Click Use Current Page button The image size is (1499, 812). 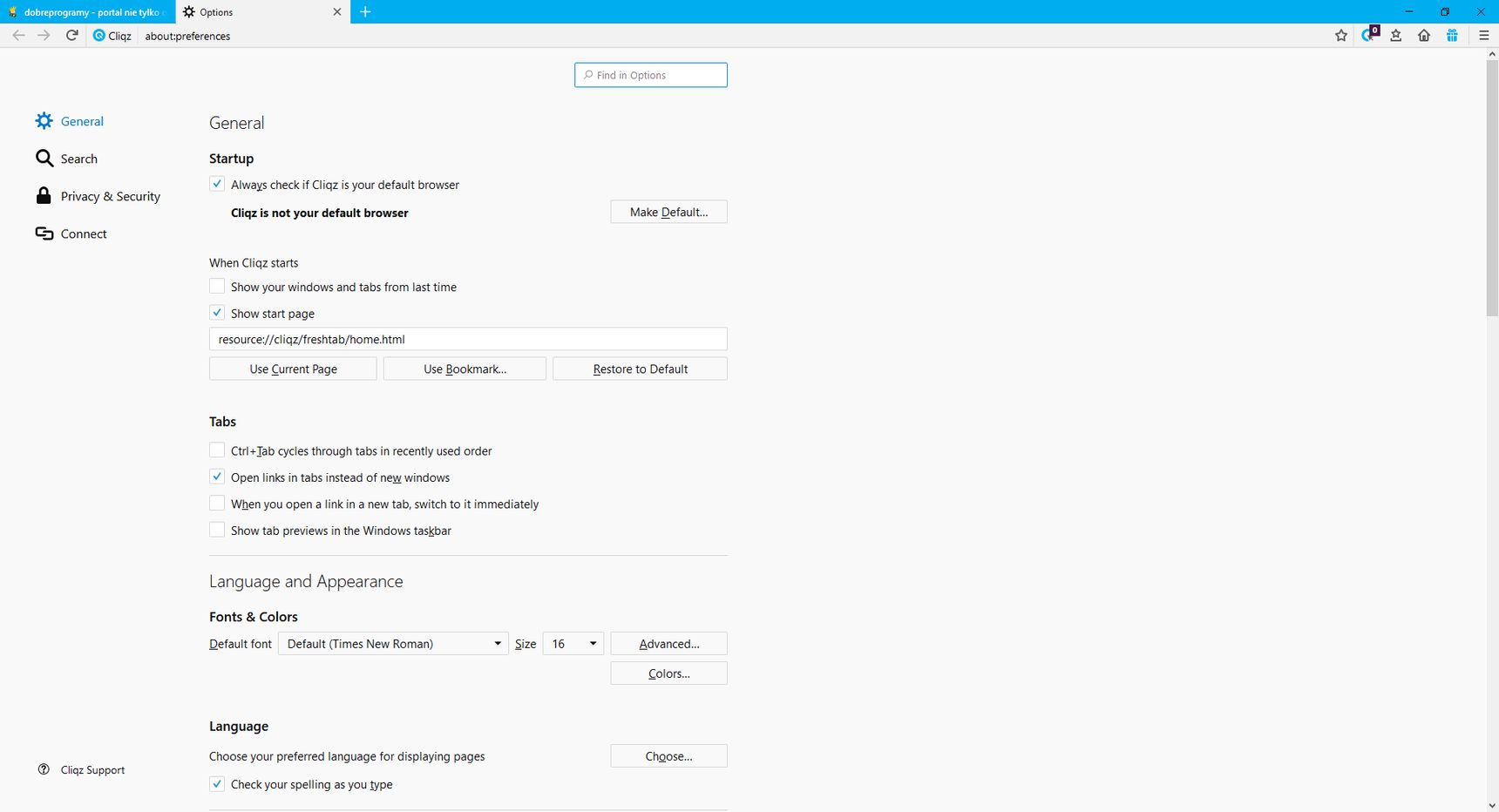293,369
